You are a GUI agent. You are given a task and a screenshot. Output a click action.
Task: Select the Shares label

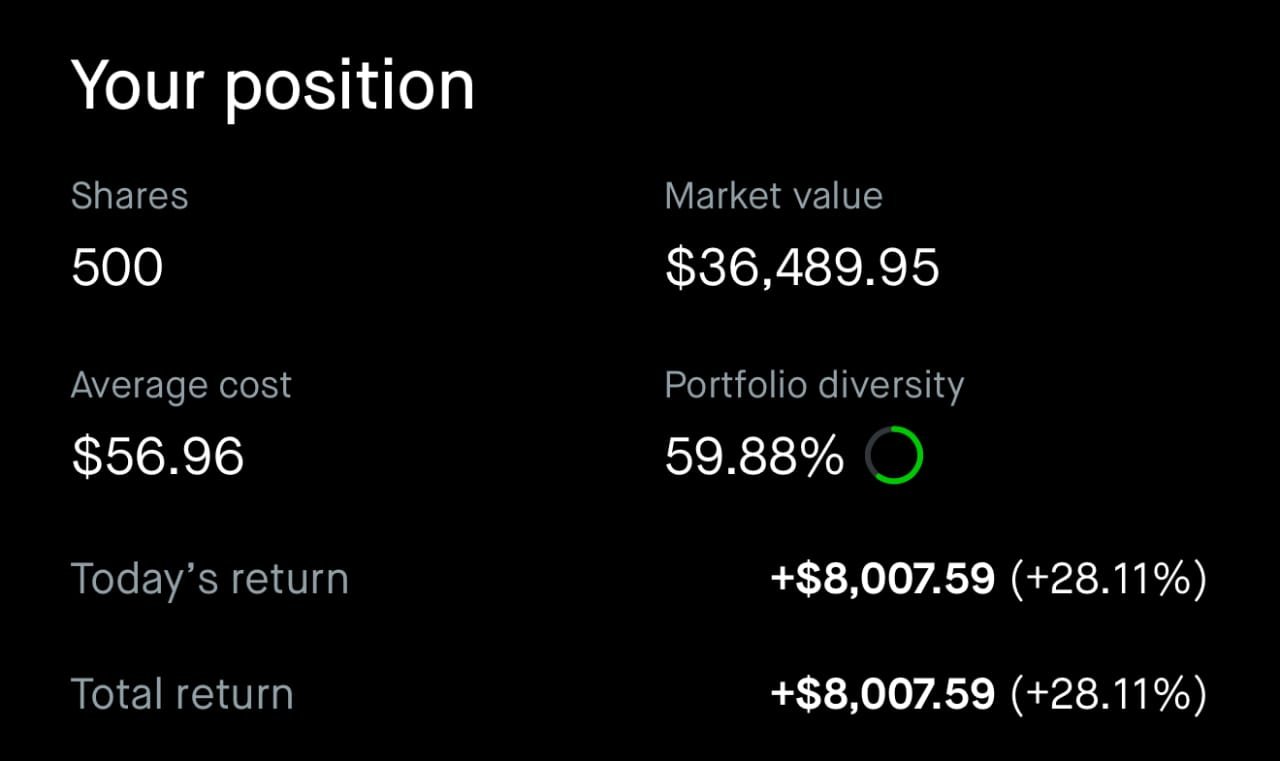click(129, 196)
